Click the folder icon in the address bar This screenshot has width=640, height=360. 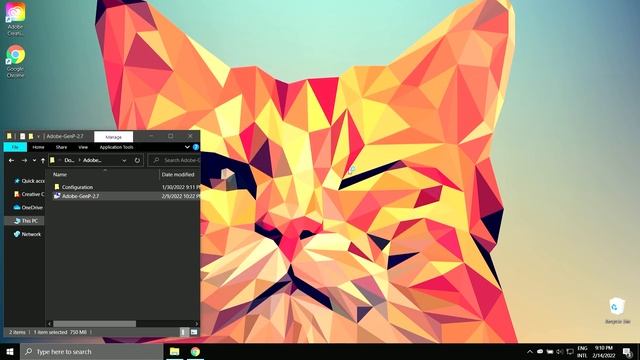(x=53, y=160)
